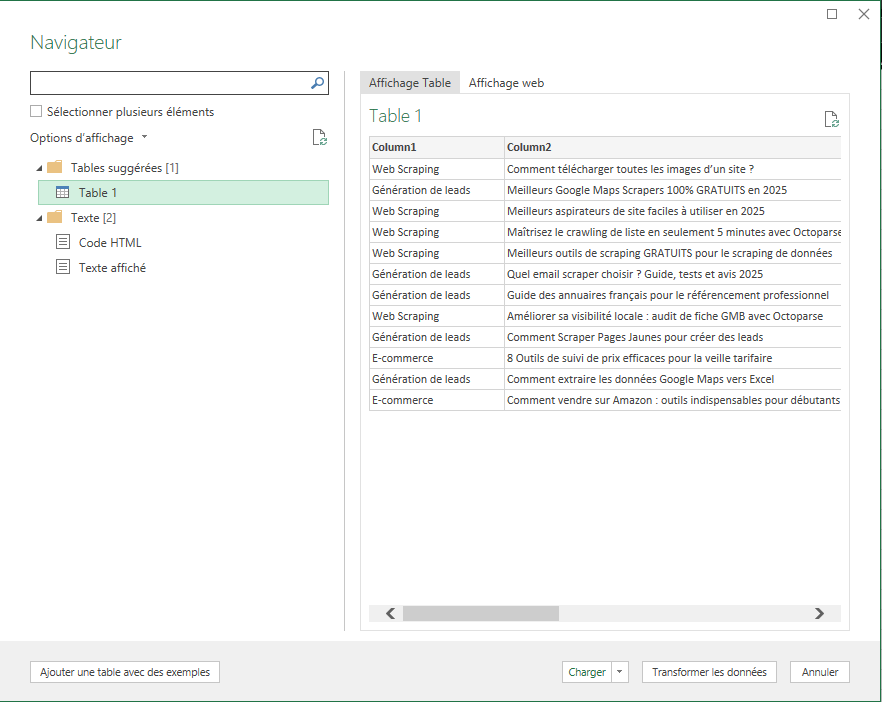The height and width of the screenshot is (702, 882).
Task: Select the Affichage Table tab
Action: [409, 83]
